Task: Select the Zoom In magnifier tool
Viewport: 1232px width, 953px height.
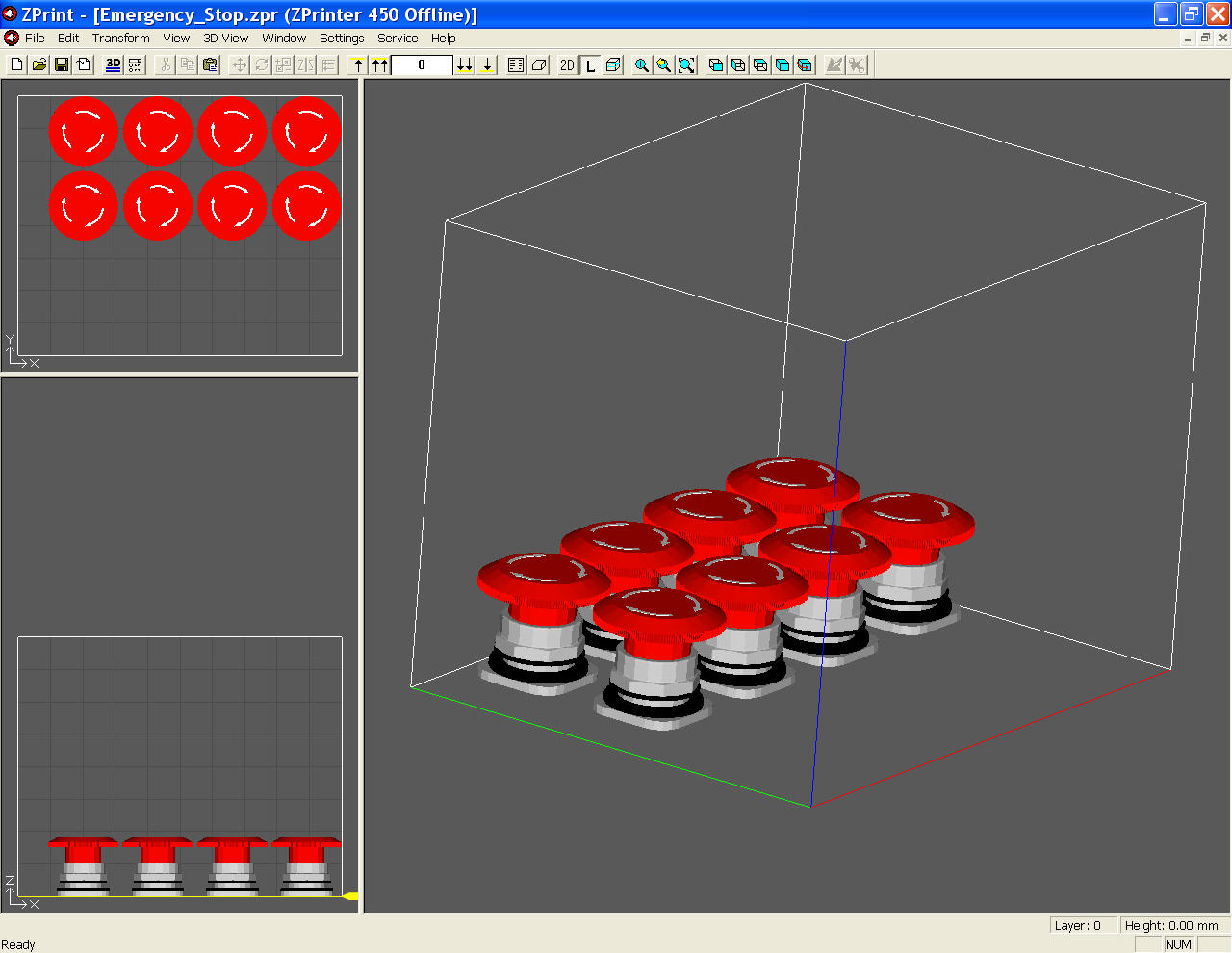Action: 641,64
